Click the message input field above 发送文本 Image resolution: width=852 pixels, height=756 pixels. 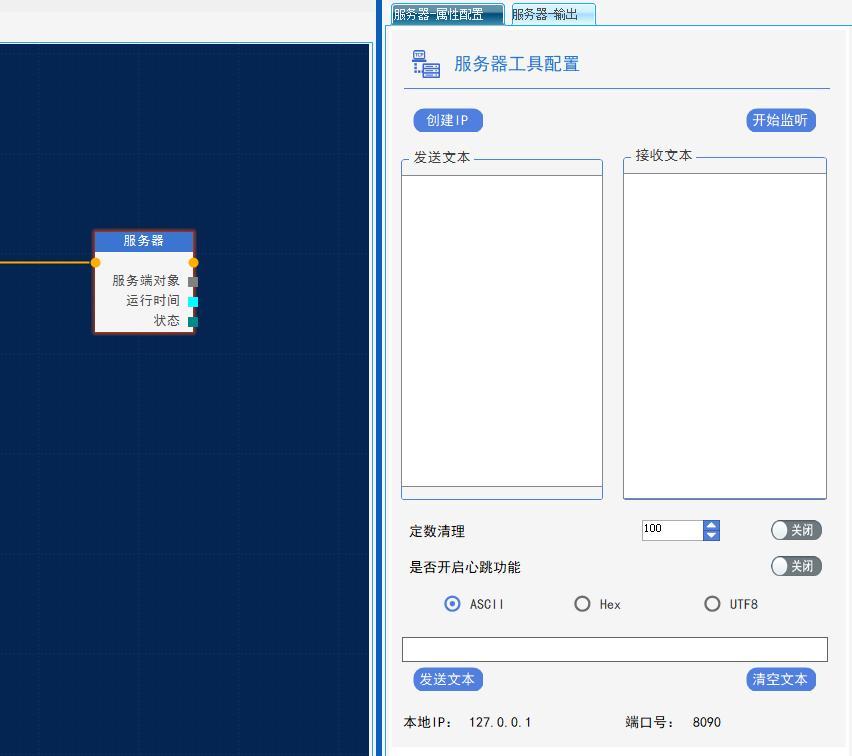pyautogui.click(x=614, y=649)
